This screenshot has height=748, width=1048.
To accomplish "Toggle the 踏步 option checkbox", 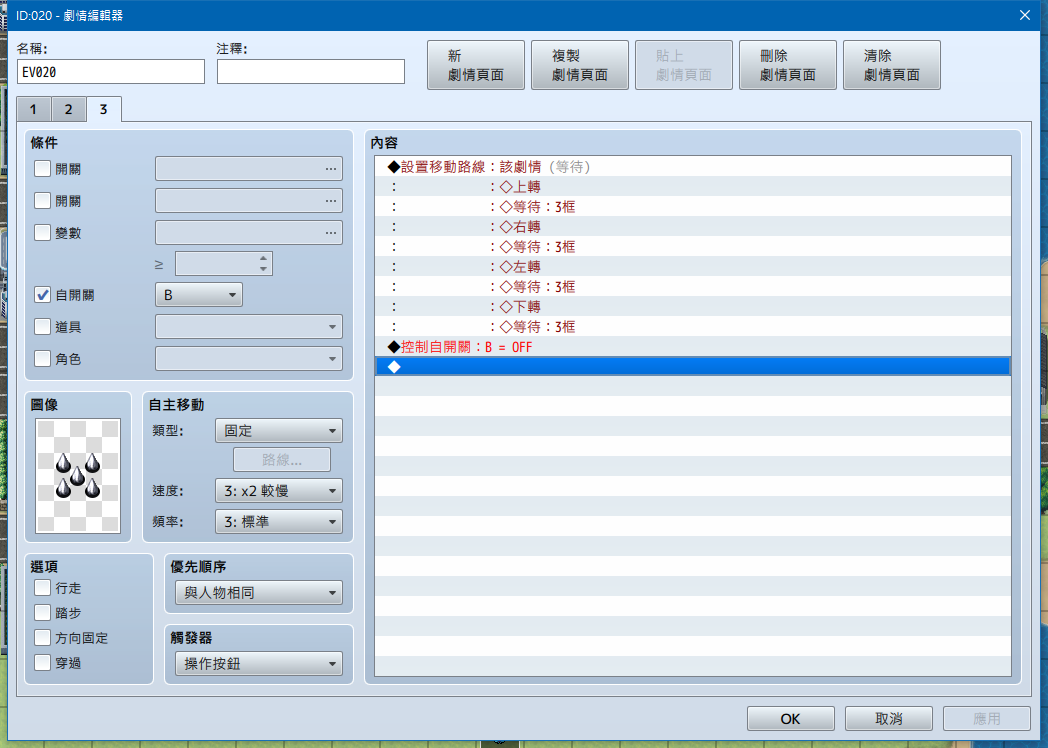I will [x=42, y=613].
